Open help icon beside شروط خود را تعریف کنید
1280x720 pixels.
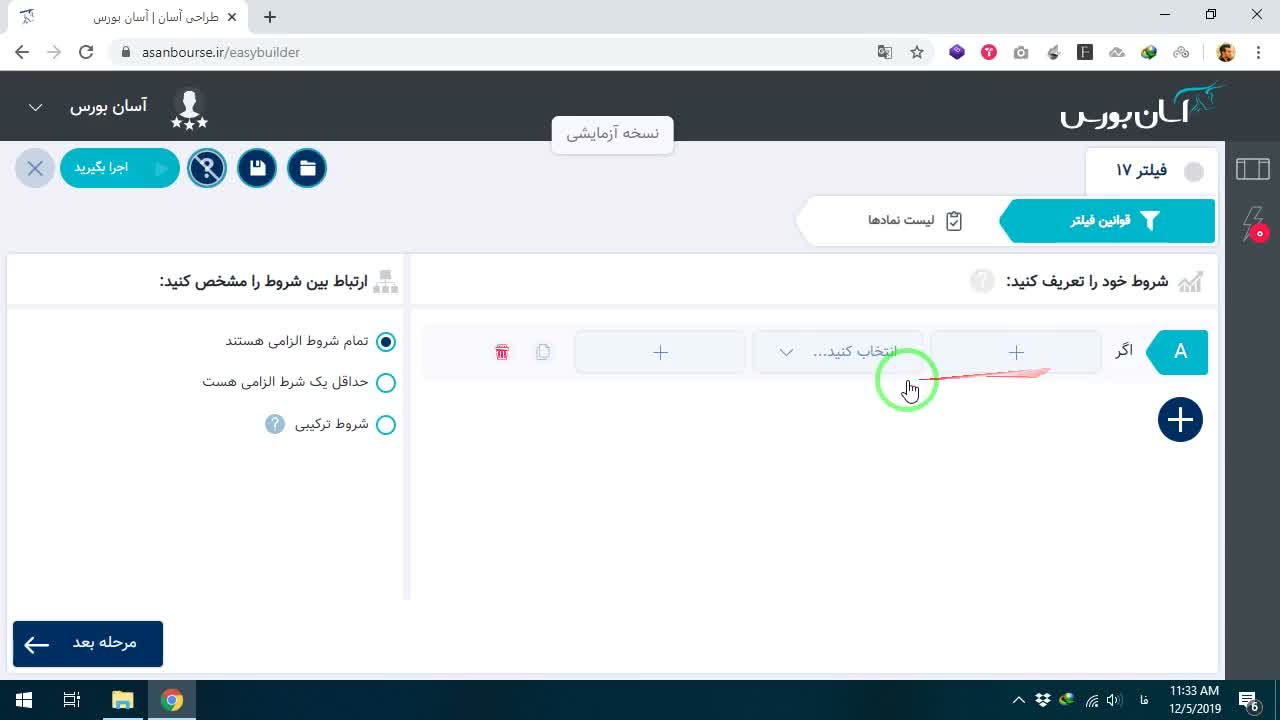(982, 281)
